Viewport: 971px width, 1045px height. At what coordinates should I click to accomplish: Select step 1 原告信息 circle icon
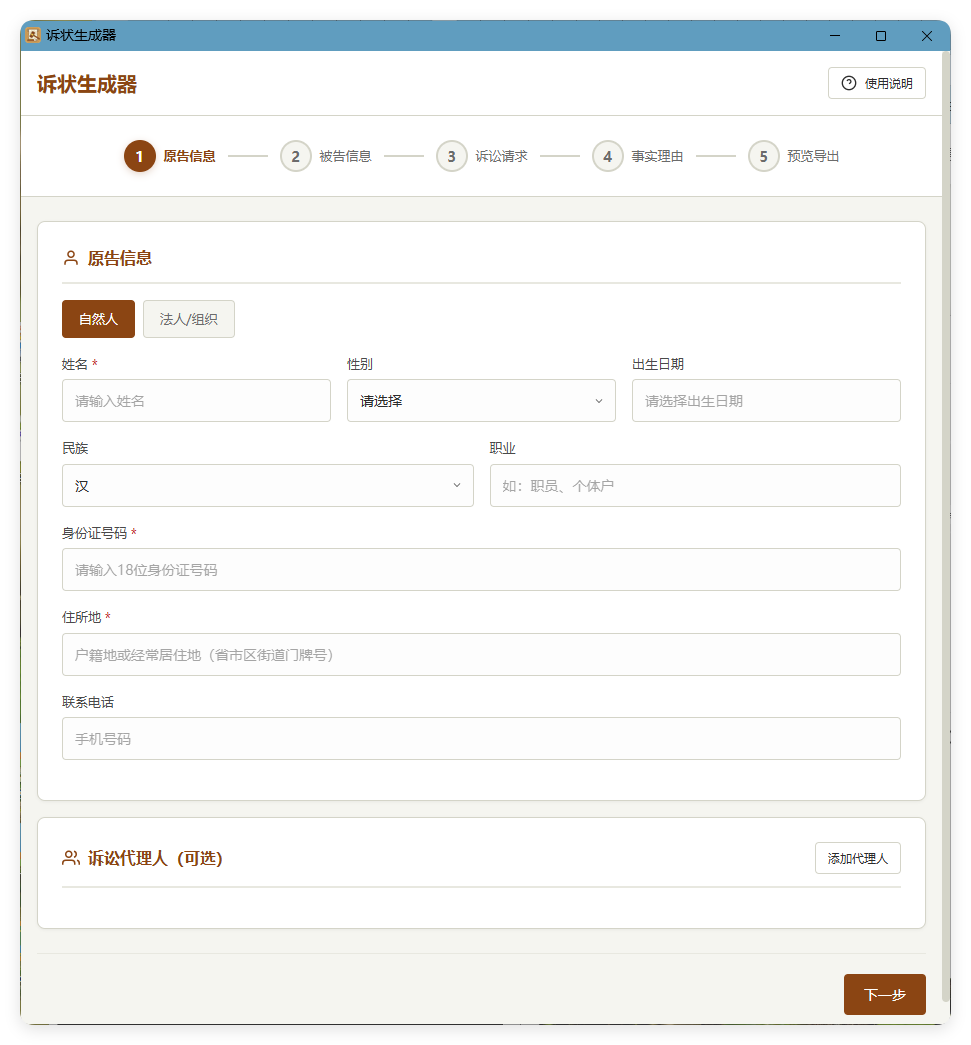point(139,156)
